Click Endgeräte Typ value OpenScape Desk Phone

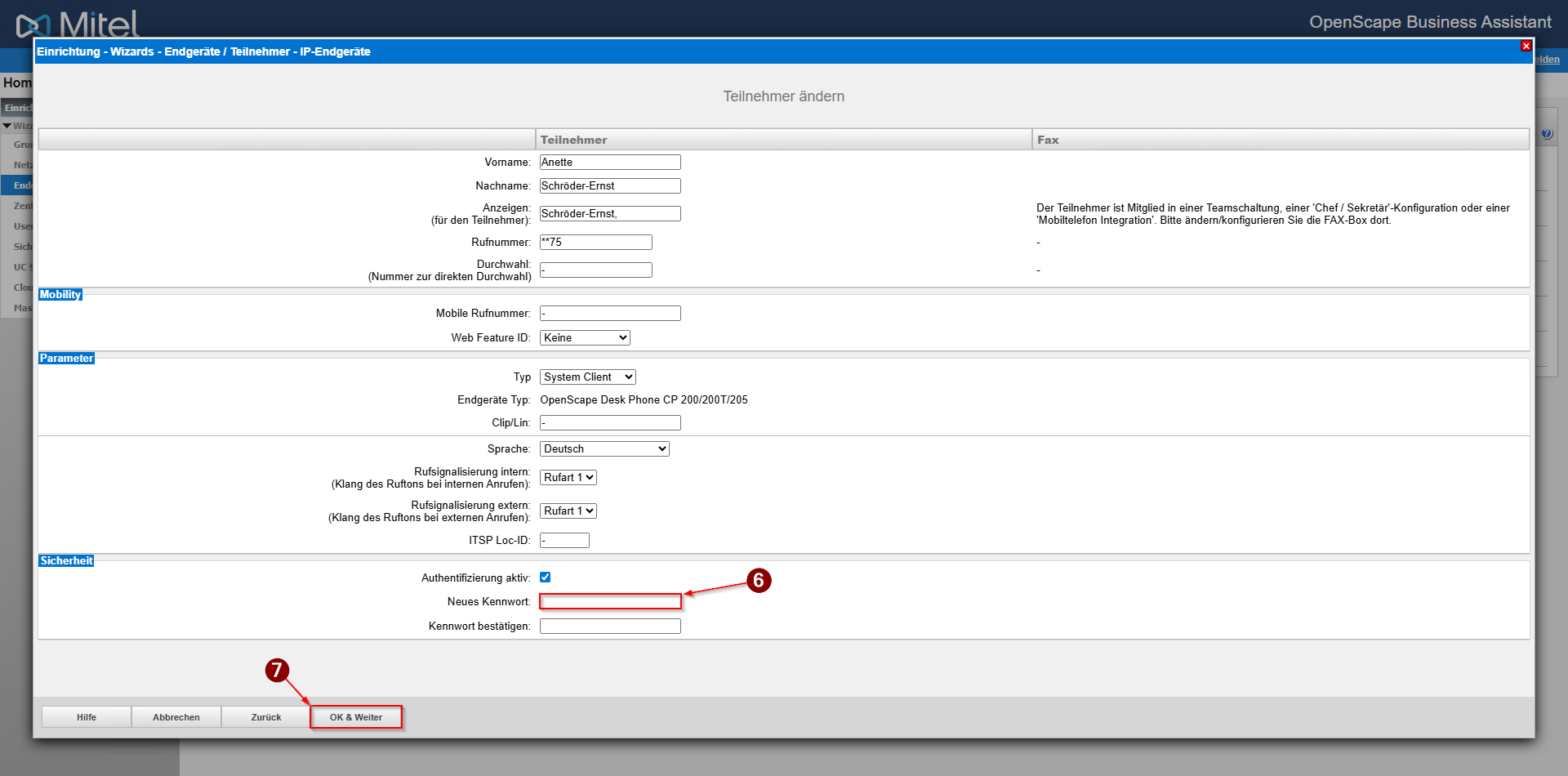point(644,400)
